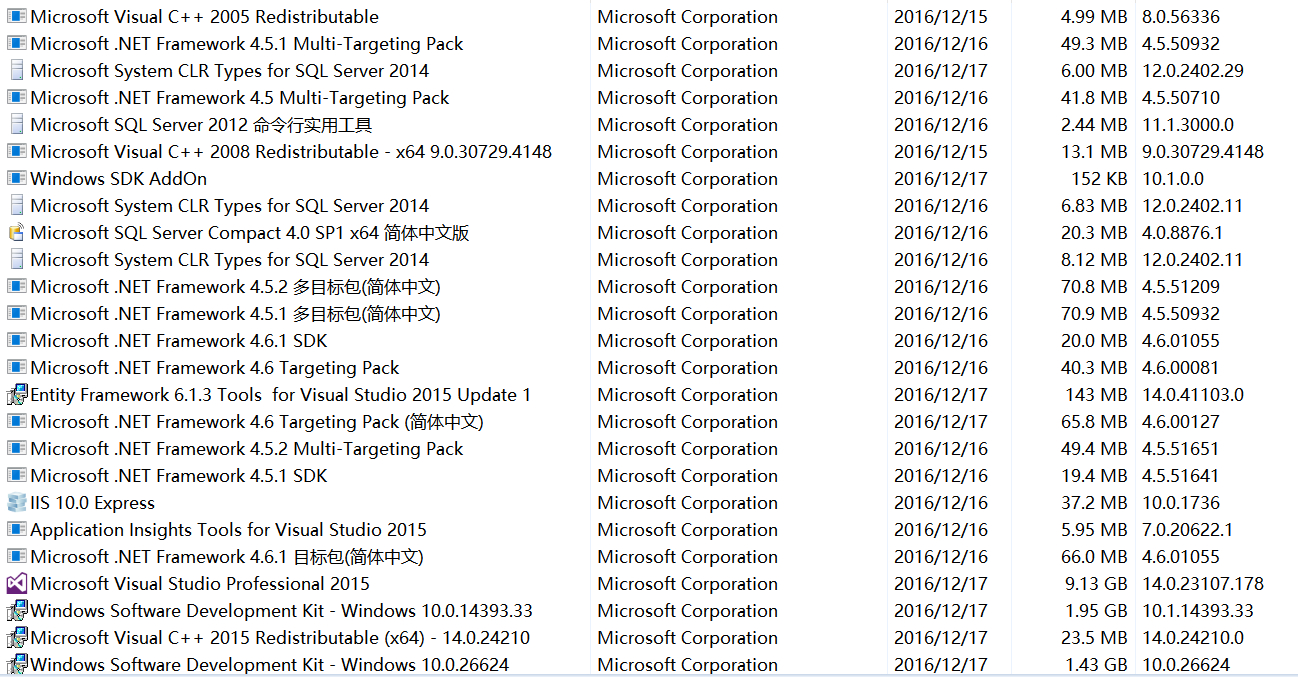Click version 14.0.41103.0
1298x677 pixels.
pos(1193,395)
